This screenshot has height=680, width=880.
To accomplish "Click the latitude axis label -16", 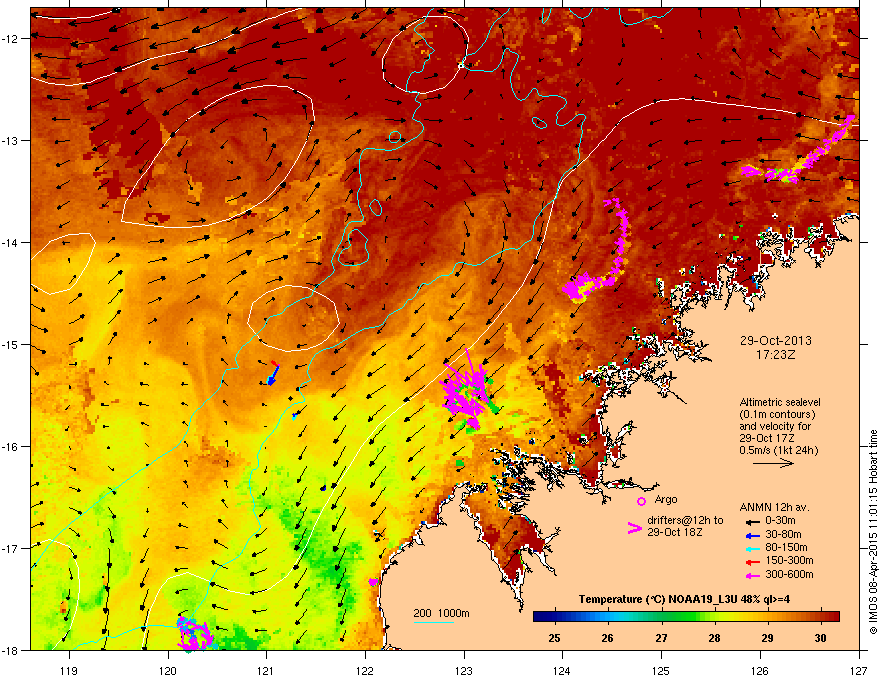I will 11,447.
